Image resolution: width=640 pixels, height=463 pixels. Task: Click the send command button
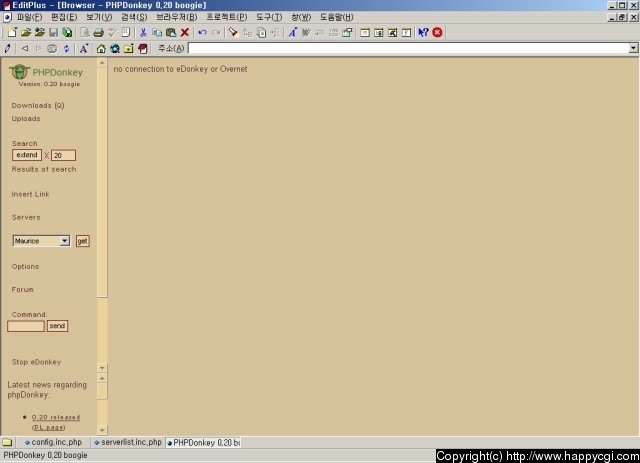(57, 326)
